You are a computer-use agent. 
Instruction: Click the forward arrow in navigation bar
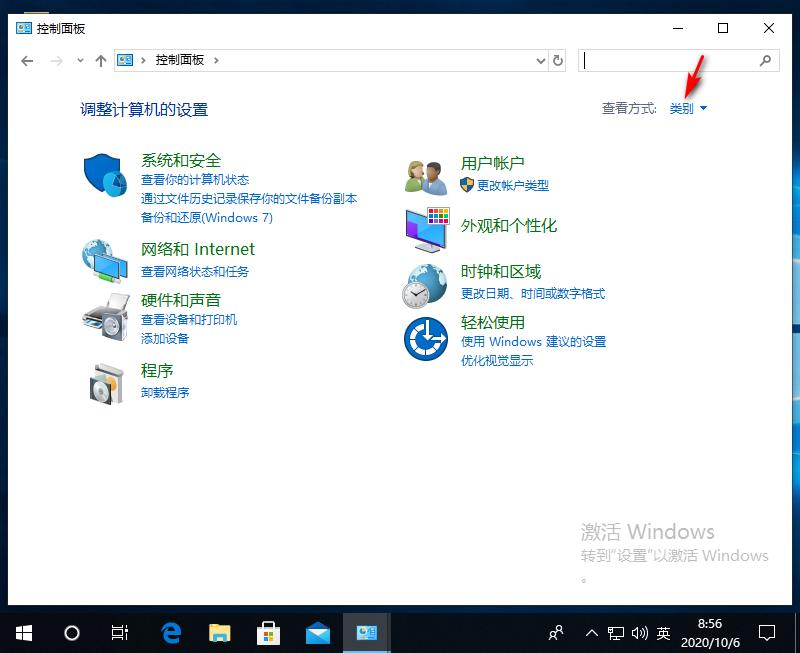tap(57, 61)
